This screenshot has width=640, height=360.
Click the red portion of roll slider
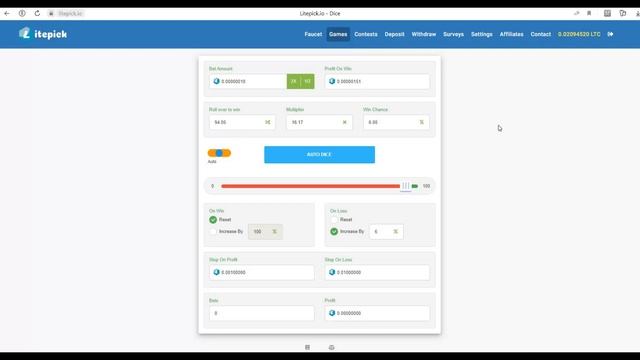(311, 186)
